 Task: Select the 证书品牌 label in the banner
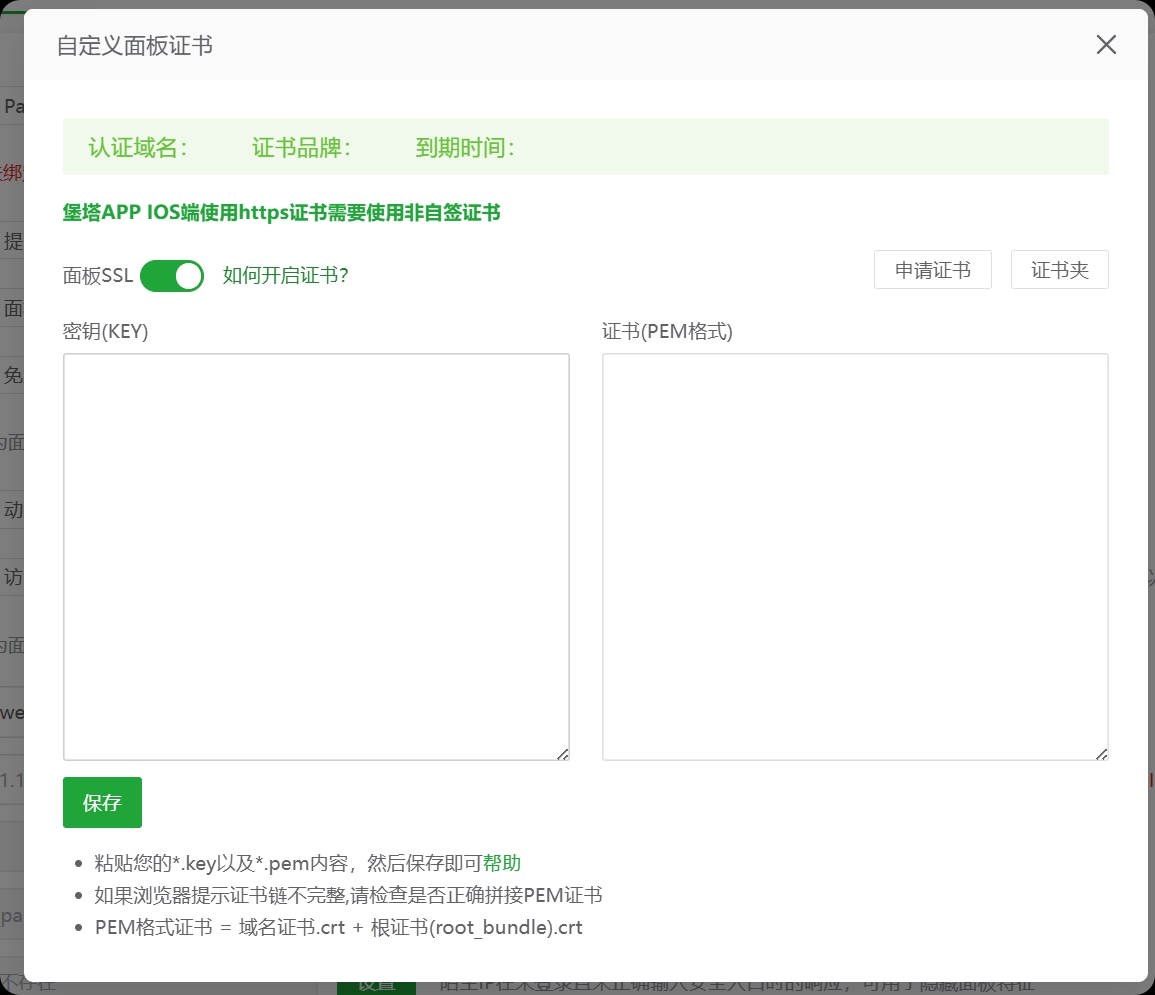tap(301, 148)
